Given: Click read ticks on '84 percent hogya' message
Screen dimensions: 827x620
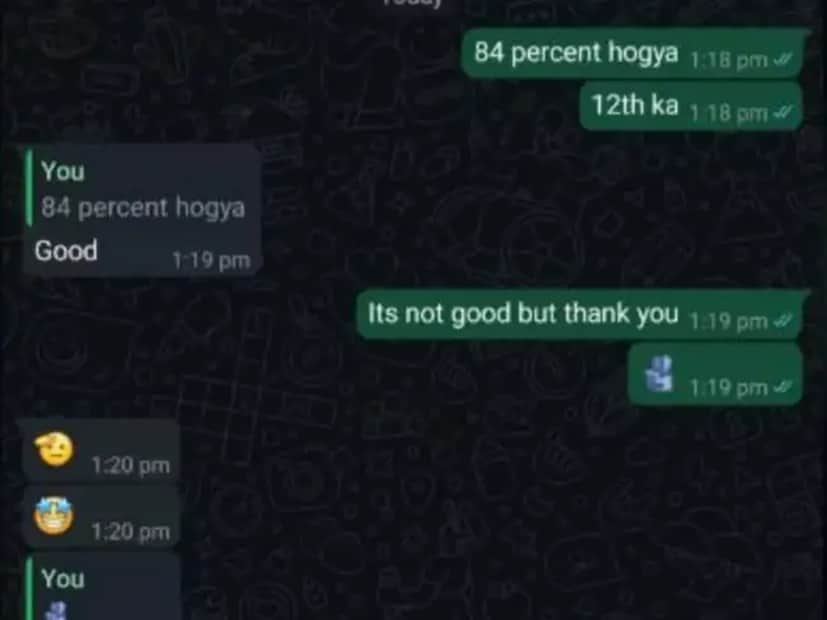Looking at the screenshot, I should pyautogui.click(x=782, y=60).
